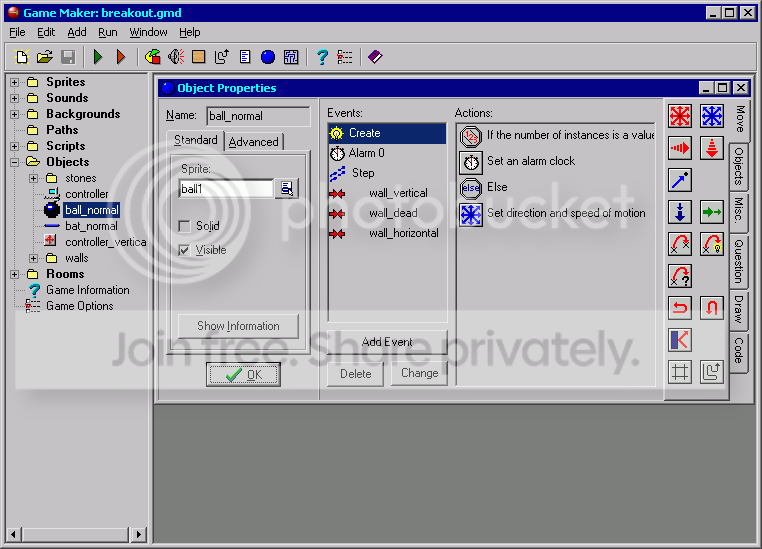Add a background using toolbar icon
Screen dimensions: 762x549
click(198, 57)
